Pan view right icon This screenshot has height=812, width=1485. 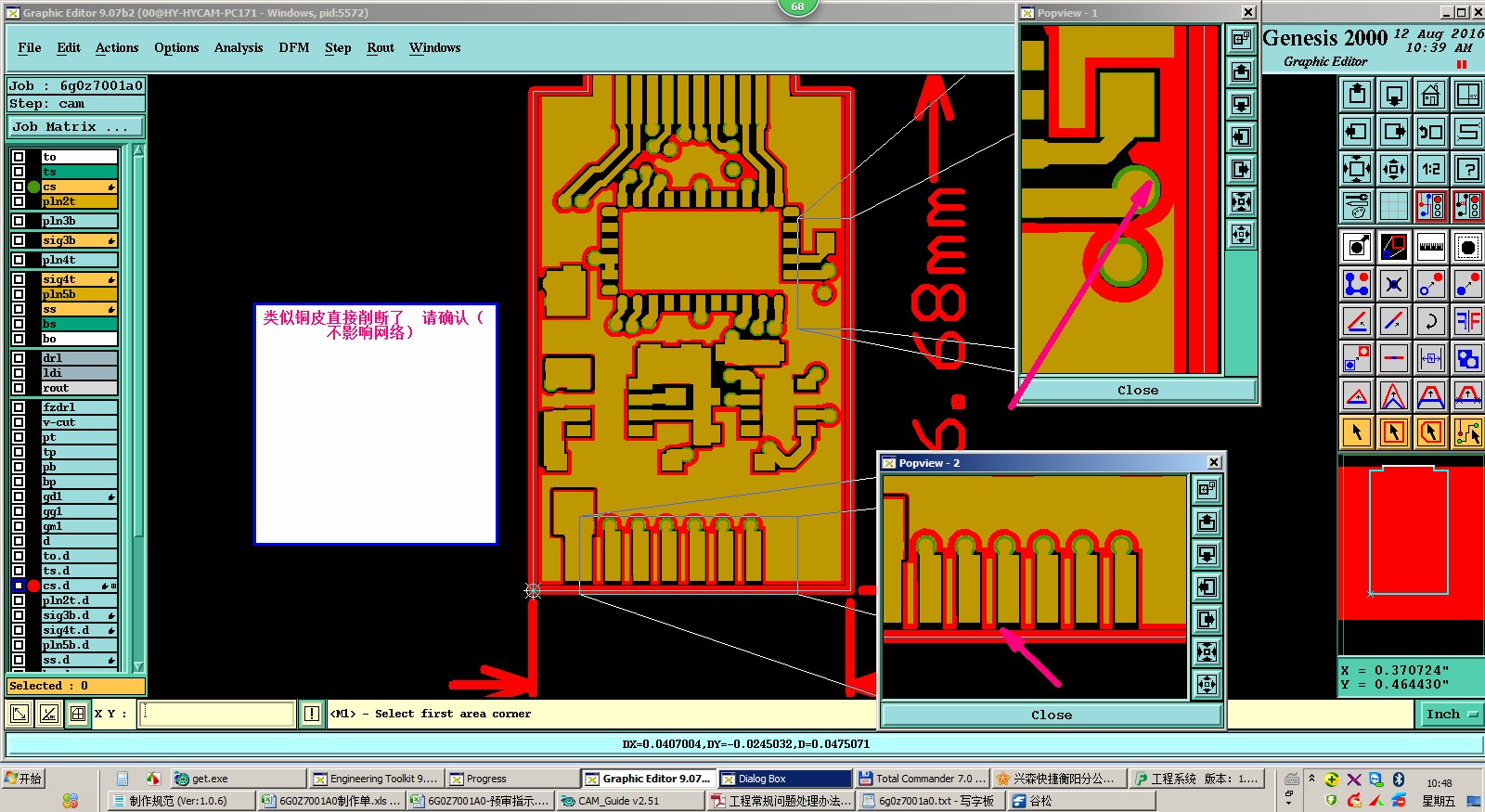tap(1394, 131)
